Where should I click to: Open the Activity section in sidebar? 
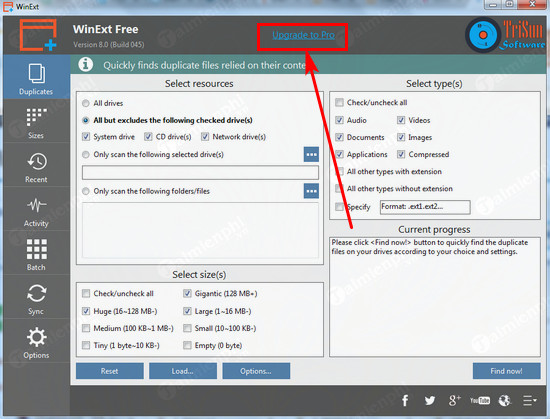[36, 209]
